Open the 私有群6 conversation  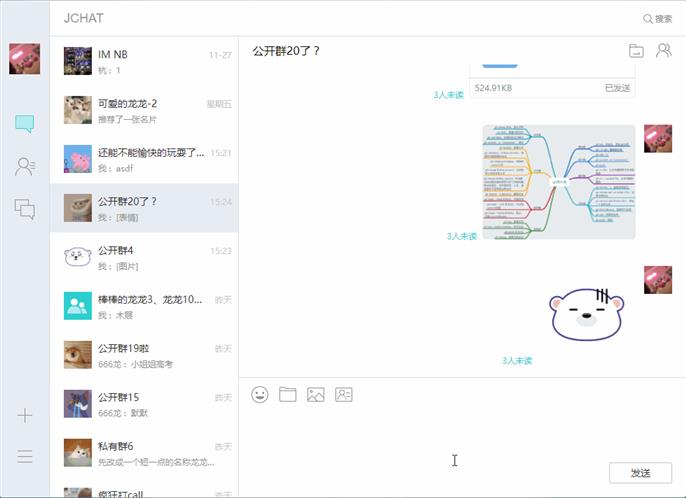point(144,453)
